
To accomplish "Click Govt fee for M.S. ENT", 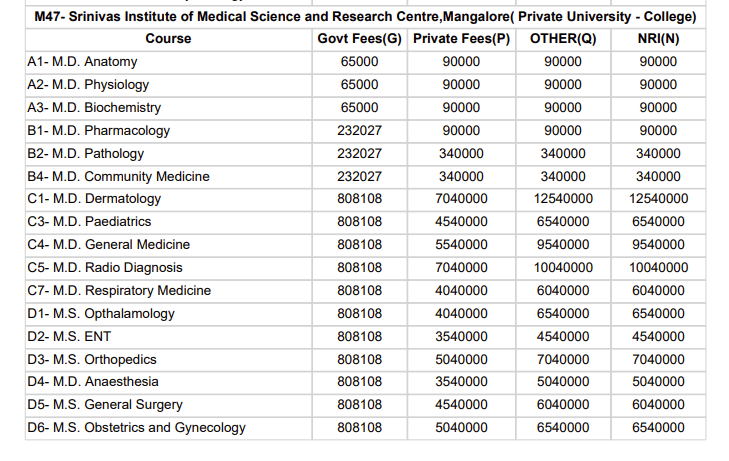I will point(359,336).
